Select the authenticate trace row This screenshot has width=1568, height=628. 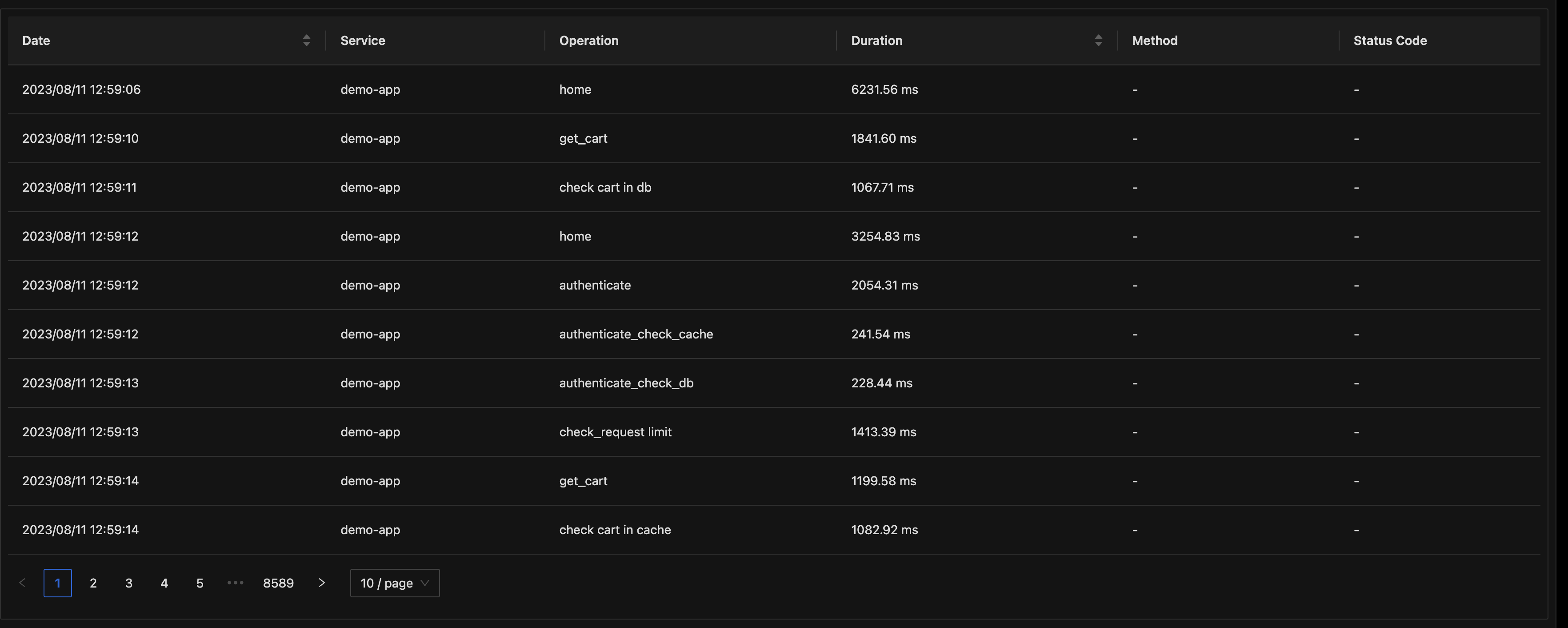coord(595,285)
